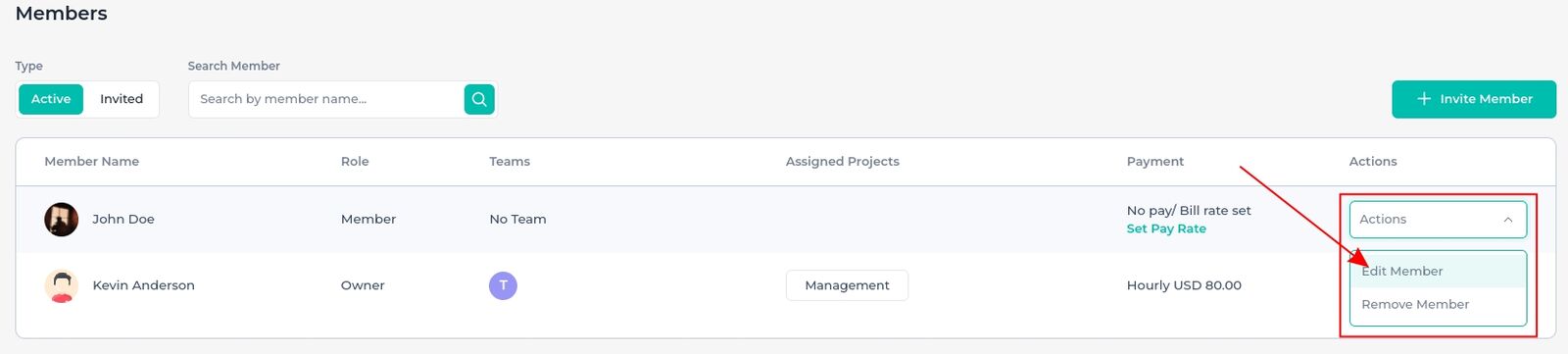
Task: Collapse the Actions dropdown chevron arrow
Action: [1508, 220]
